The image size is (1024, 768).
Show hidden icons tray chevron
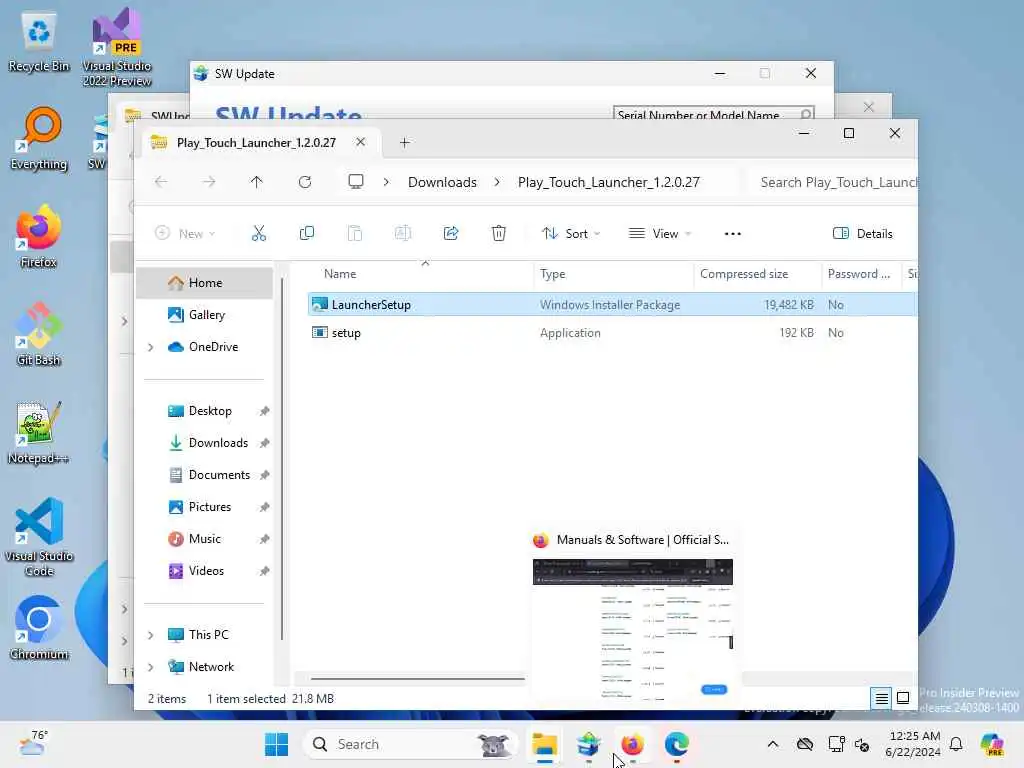coord(773,744)
